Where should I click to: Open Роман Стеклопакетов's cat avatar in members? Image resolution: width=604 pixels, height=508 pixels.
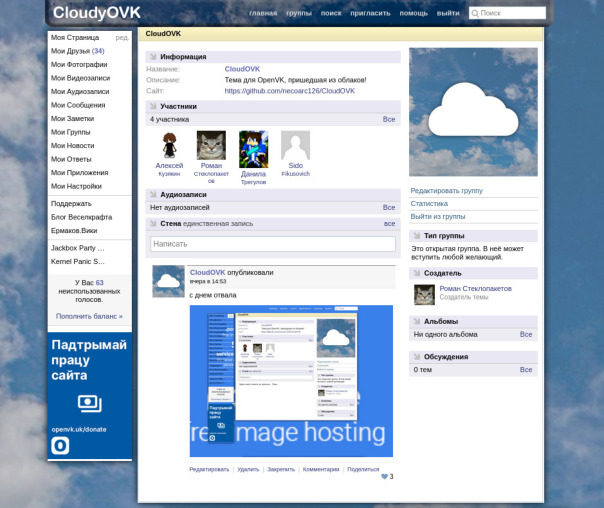click(211, 145)
